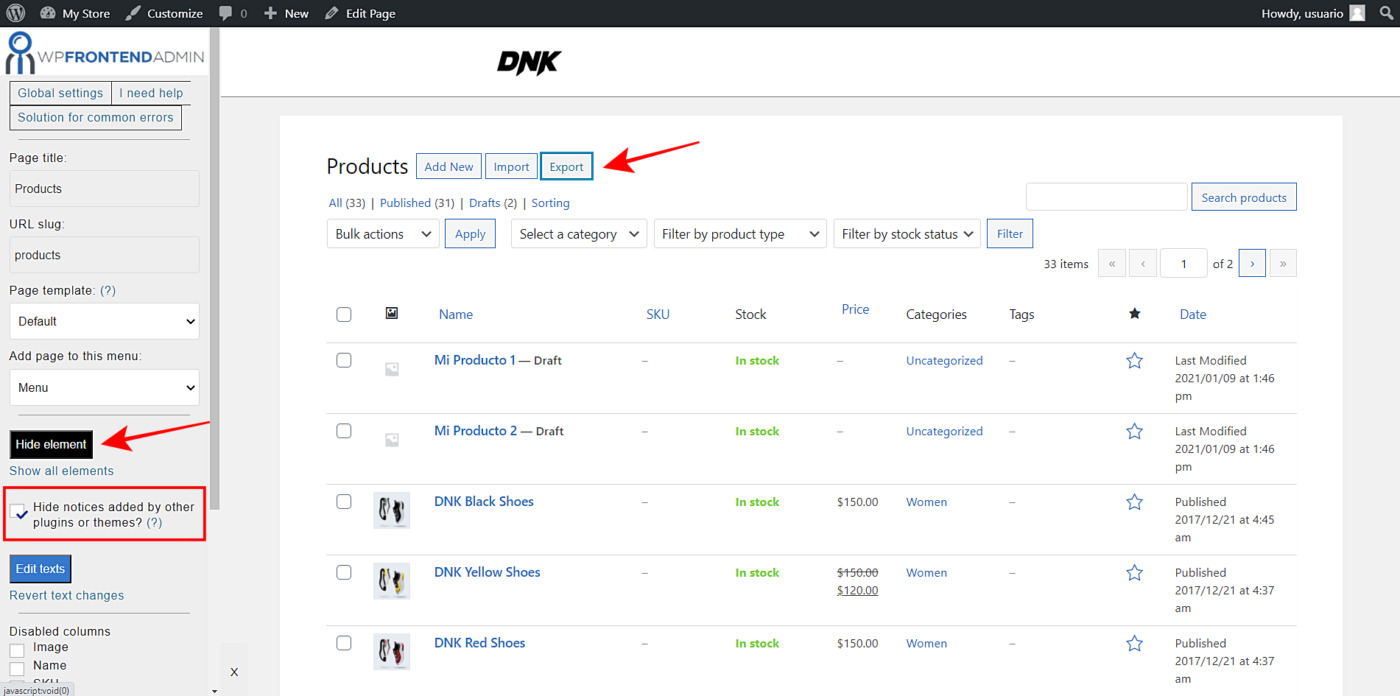Viewport: 1400px width, 696px height.
Task: Click the featured star column header
Action: [x=1134, y=314]
